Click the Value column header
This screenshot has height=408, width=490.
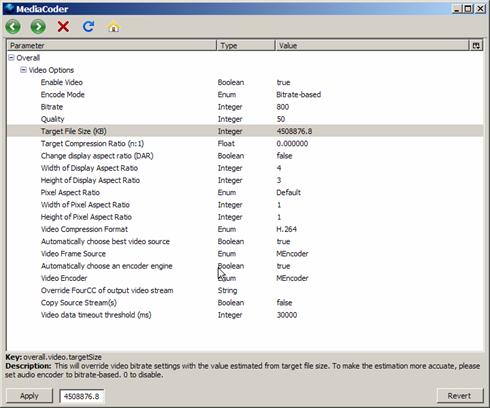point(372,46)
